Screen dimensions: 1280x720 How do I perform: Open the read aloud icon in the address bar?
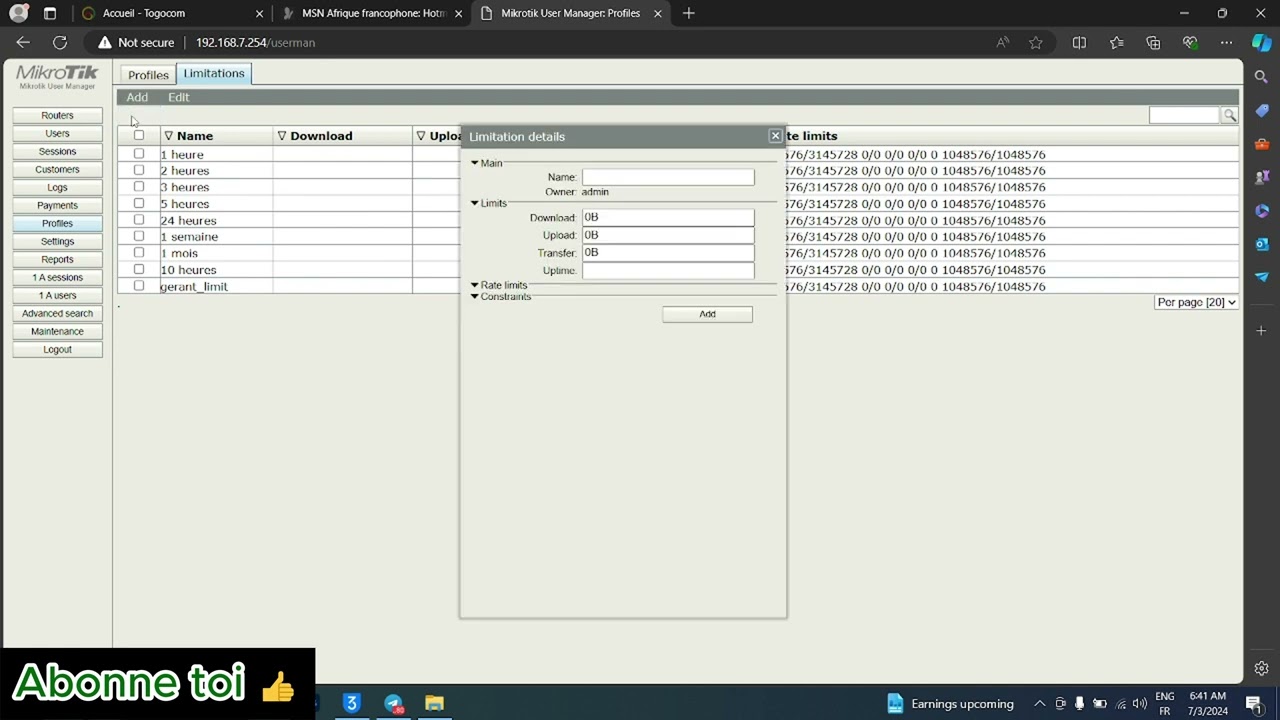1002,43
